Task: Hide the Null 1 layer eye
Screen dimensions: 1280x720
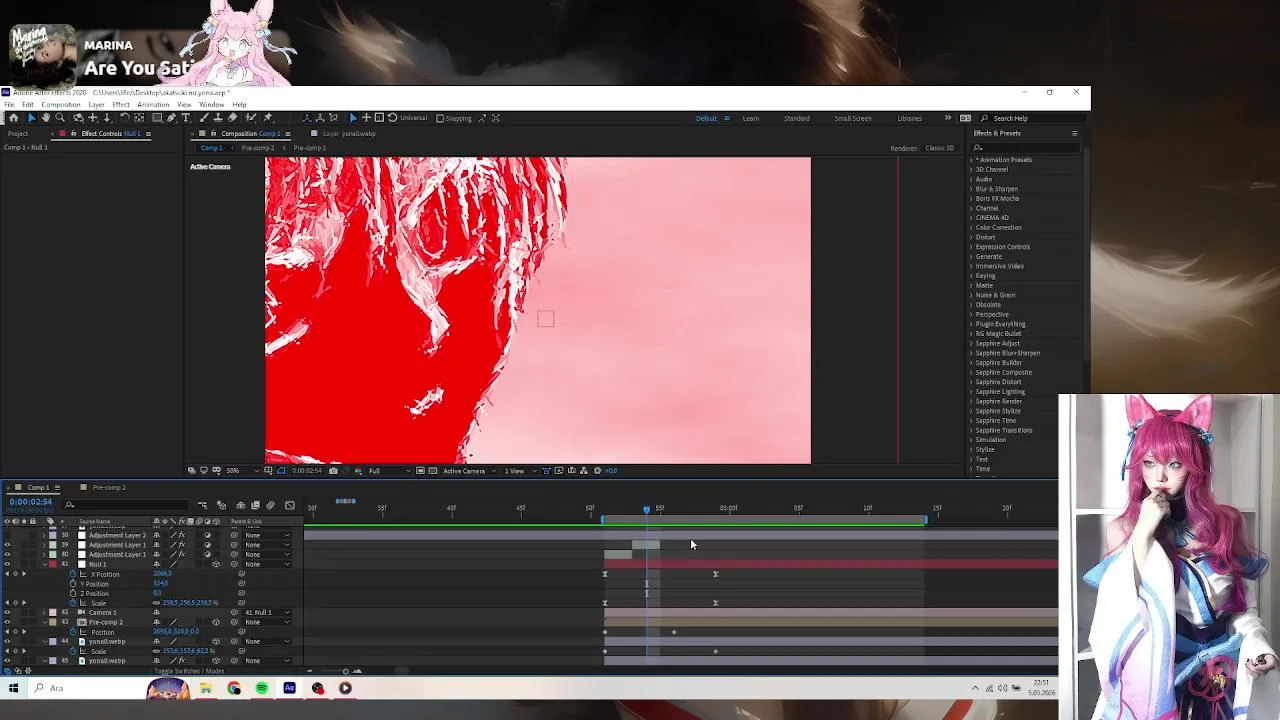Action: [7, 564]
